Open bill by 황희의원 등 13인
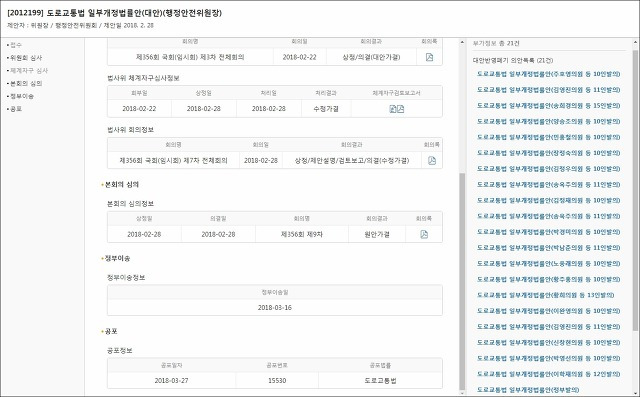The width and height of the screenshot is (640, 397). tap(545, 295)
